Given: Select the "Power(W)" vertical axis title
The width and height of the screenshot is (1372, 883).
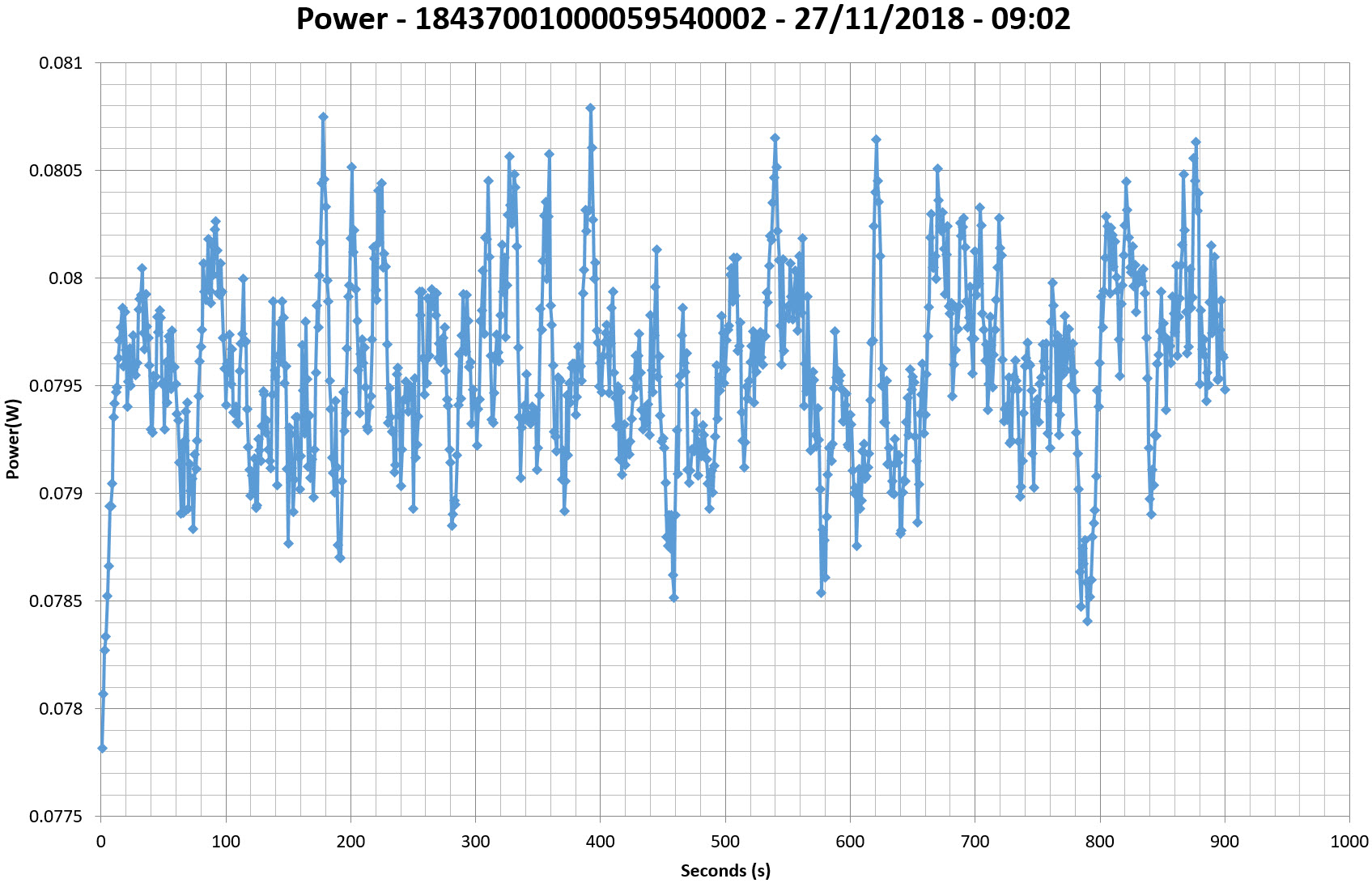Looking at the screenshot, I should point(12,441).
